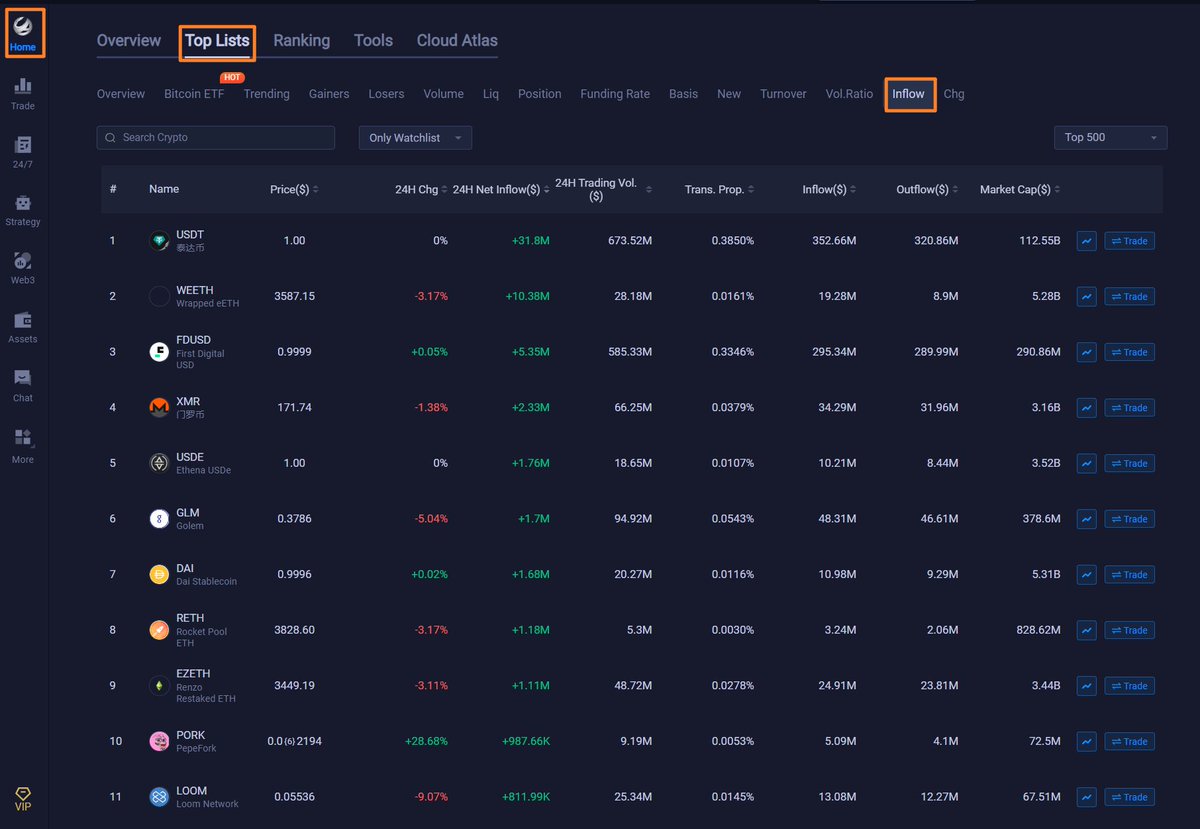Open the chart icon for USDE

pyautogui.click(x=1086, y=463)
